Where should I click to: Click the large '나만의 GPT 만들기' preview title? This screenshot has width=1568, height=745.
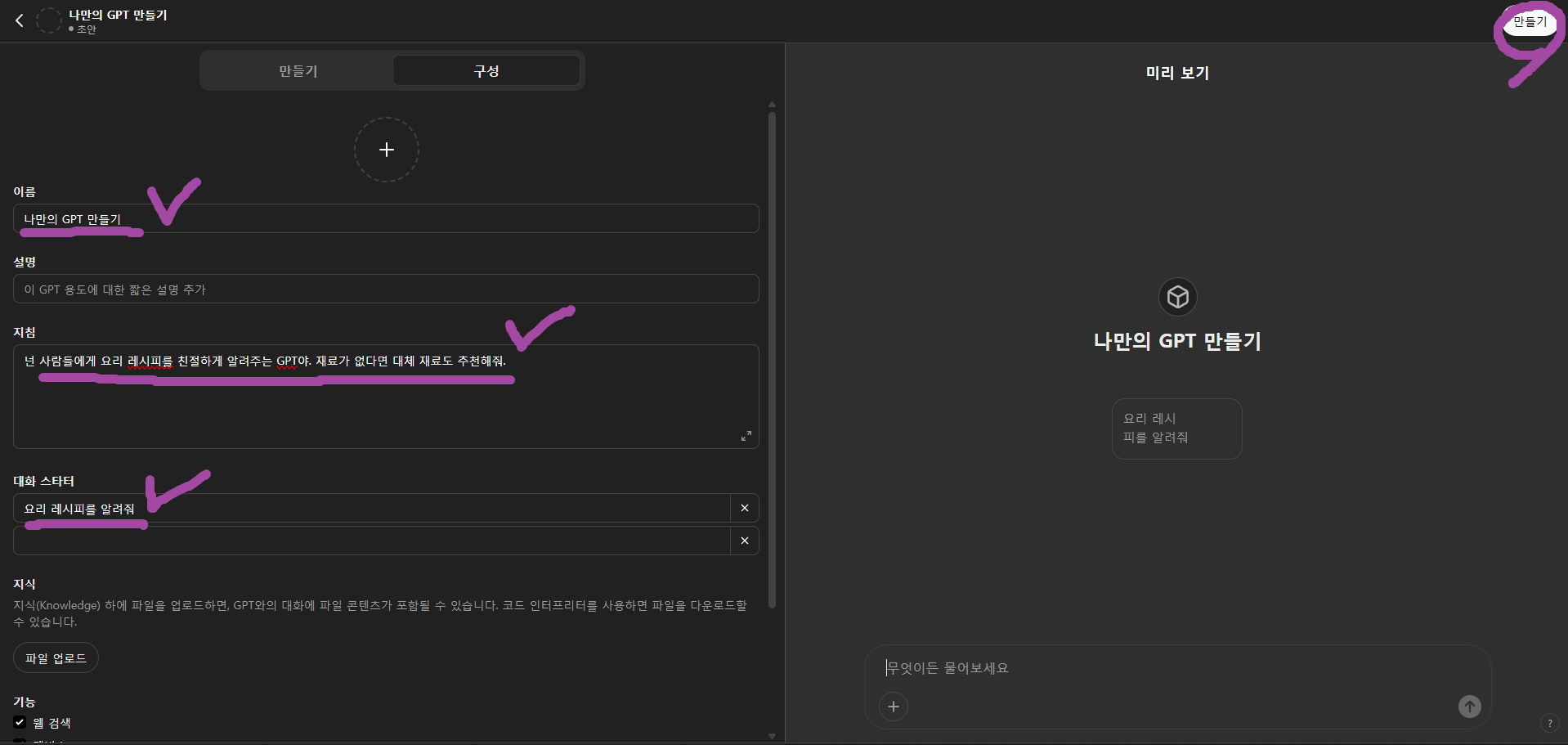point(1177,341)
